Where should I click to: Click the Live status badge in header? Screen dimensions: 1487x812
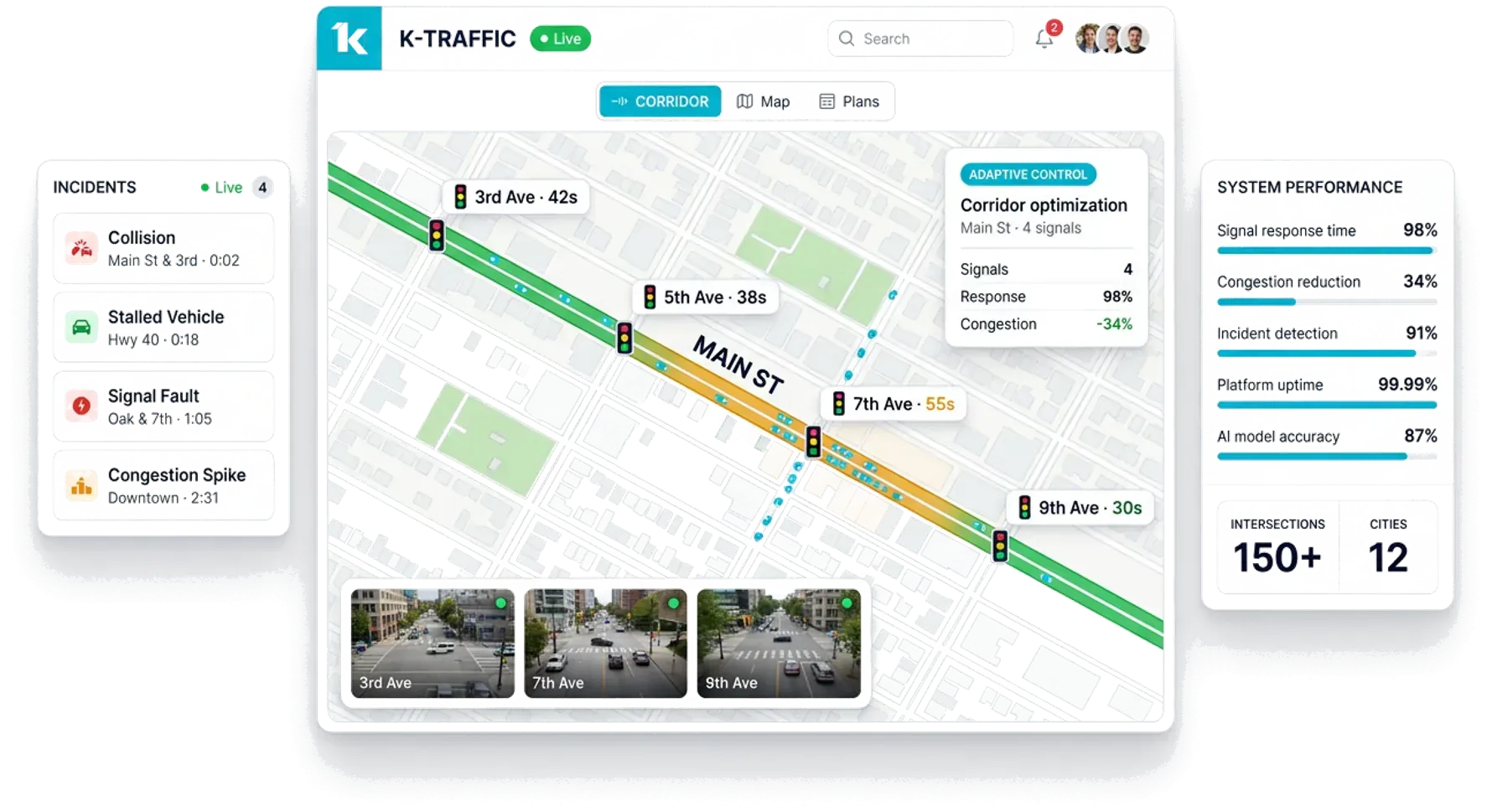click(560, 39)
